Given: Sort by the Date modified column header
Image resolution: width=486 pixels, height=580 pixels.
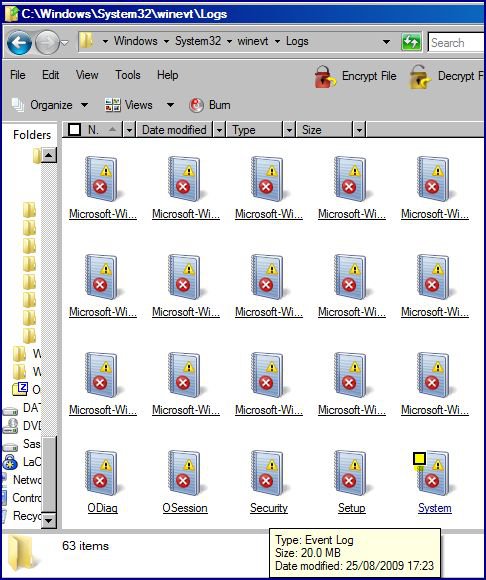Looking at the screenshot, I should [x=174, y=130].
